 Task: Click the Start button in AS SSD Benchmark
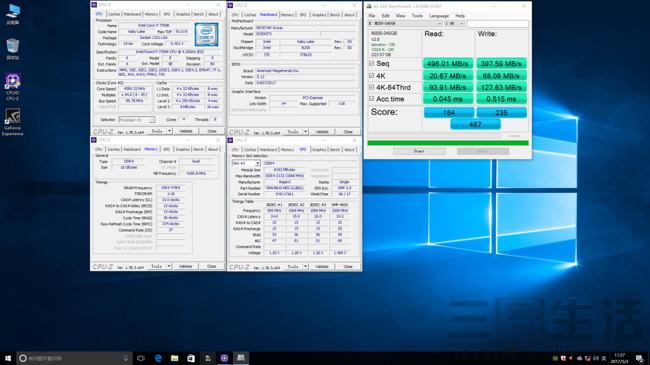(419, 151)
